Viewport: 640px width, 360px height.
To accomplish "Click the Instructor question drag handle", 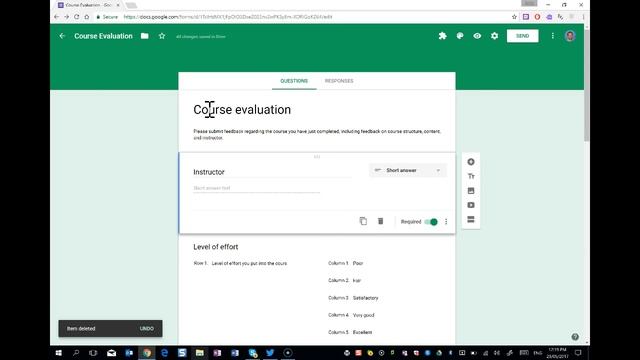I will coord(317,157).
